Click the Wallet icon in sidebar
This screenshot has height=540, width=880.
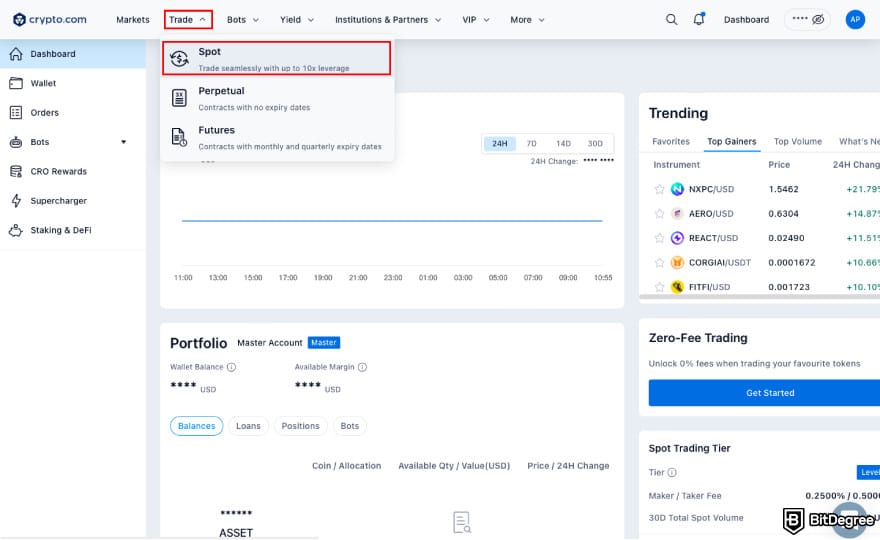coord(16,83)
